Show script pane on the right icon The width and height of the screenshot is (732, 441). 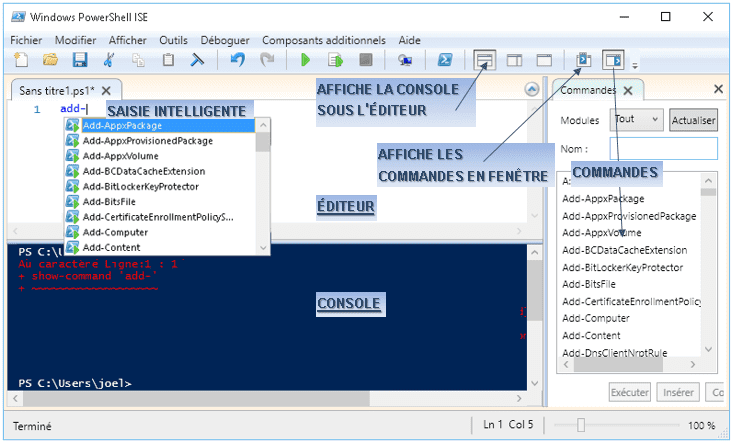514,60
